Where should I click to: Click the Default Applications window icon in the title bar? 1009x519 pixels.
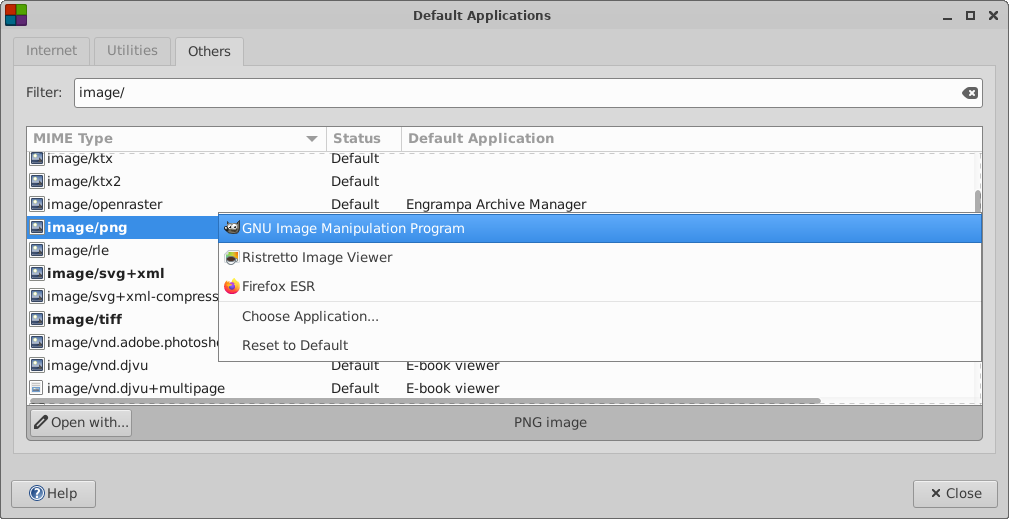[16, 15]
